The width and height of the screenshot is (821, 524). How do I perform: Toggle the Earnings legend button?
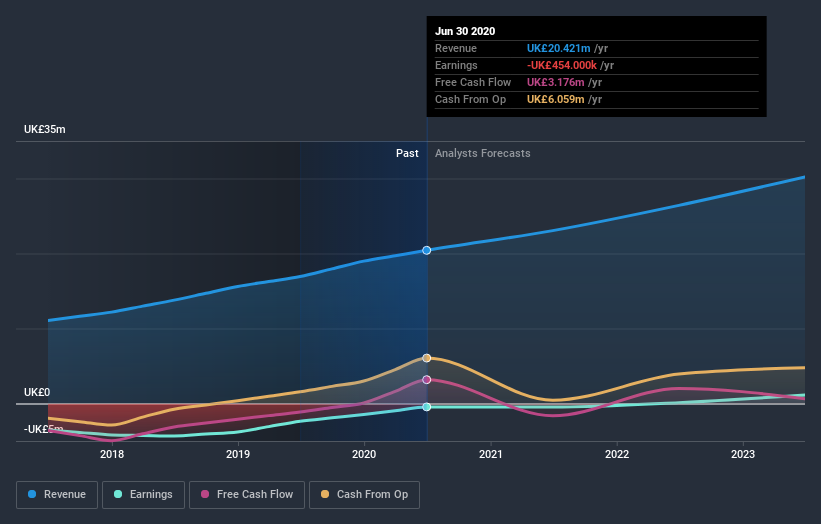pos(143,495)
